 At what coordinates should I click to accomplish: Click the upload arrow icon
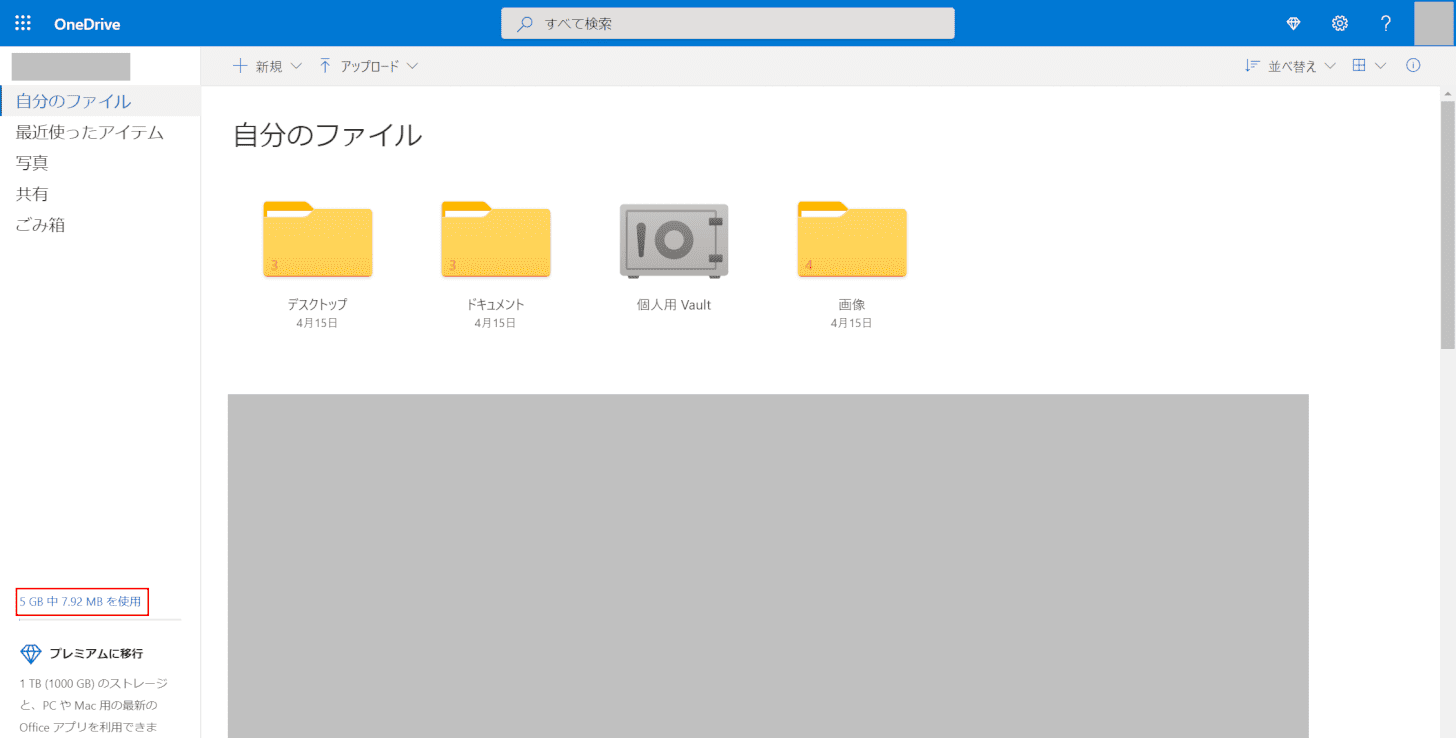click(x=325, y=66)
